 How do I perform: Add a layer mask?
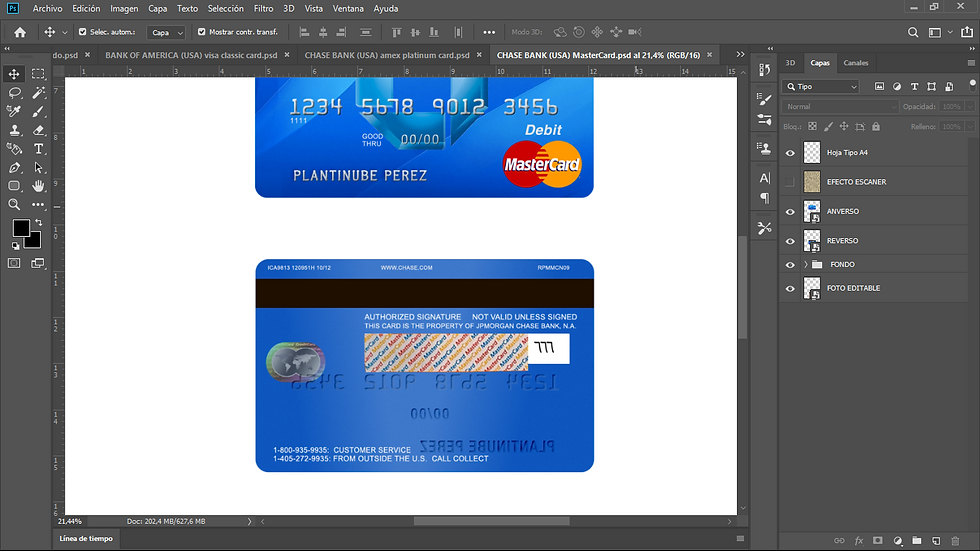[x=878, y=540]
